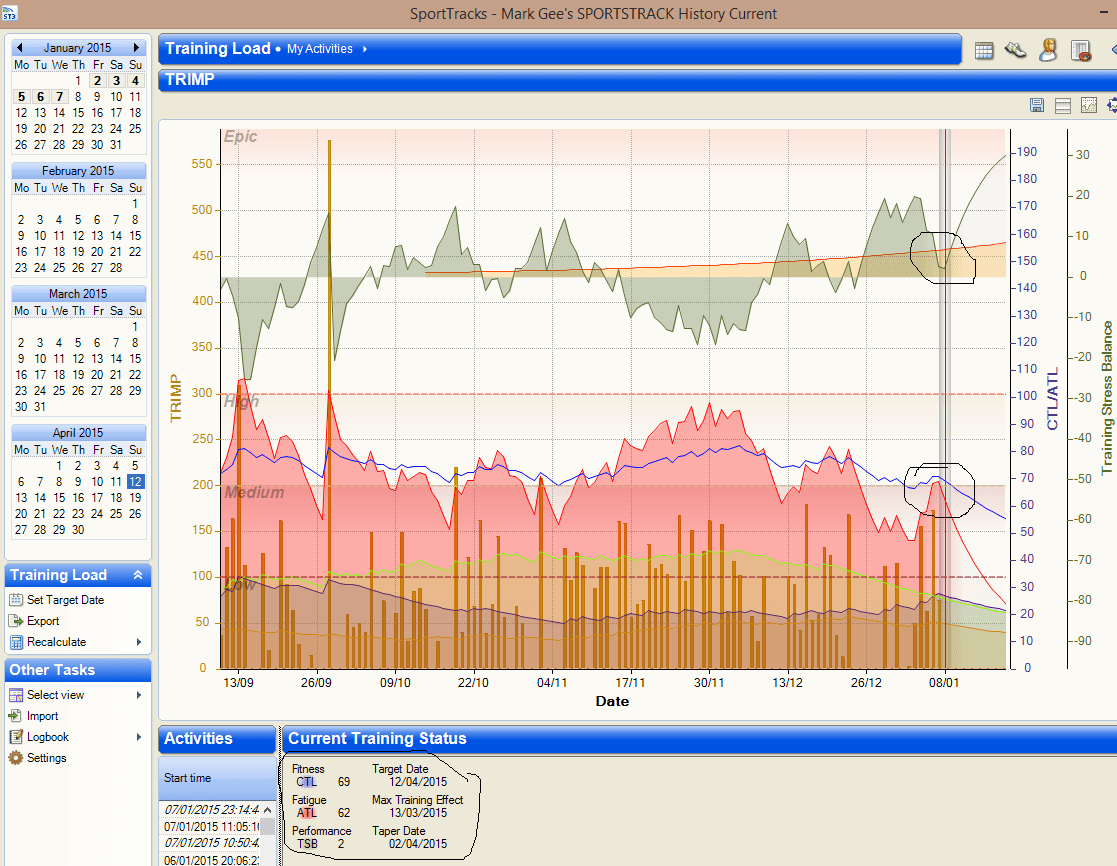
Task: Collapse the Training Load task panel
Action: click(138, 575)
